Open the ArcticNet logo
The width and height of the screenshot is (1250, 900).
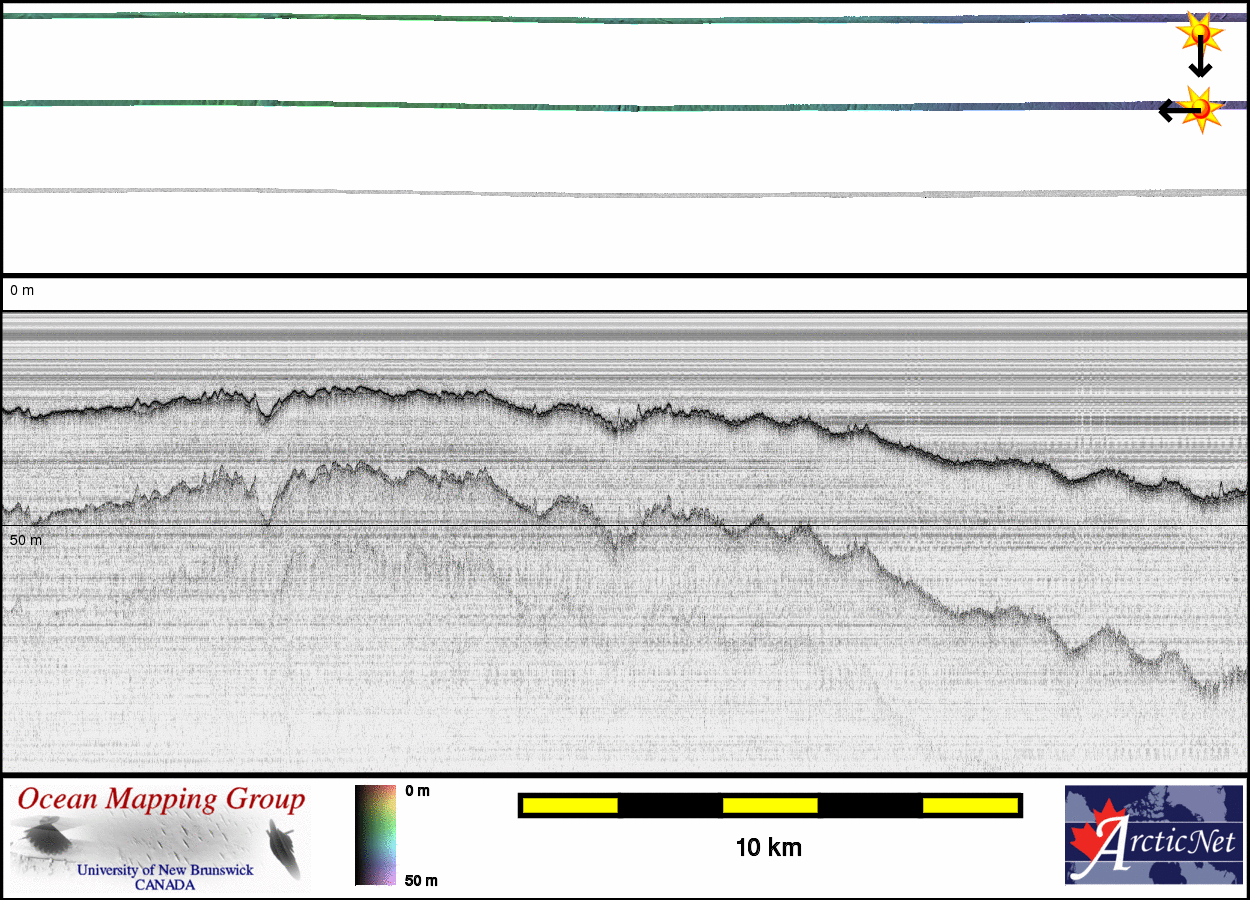[x=1154, y=835]
